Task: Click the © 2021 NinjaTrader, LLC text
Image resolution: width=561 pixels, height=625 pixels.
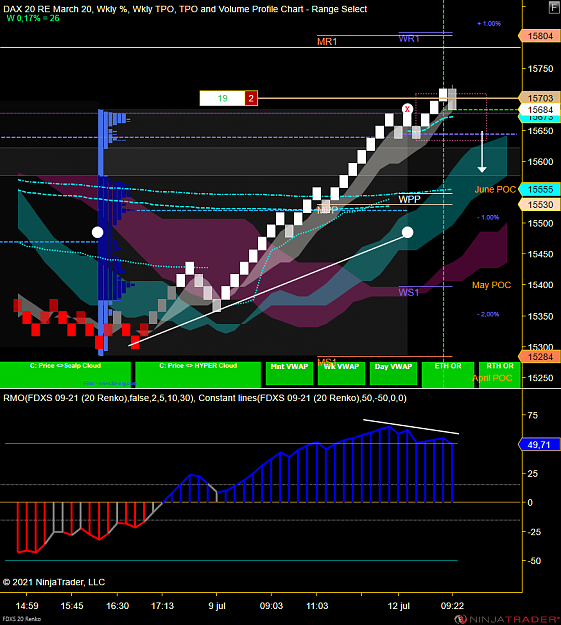Action: pyautogui.click(x=54, y=582)
